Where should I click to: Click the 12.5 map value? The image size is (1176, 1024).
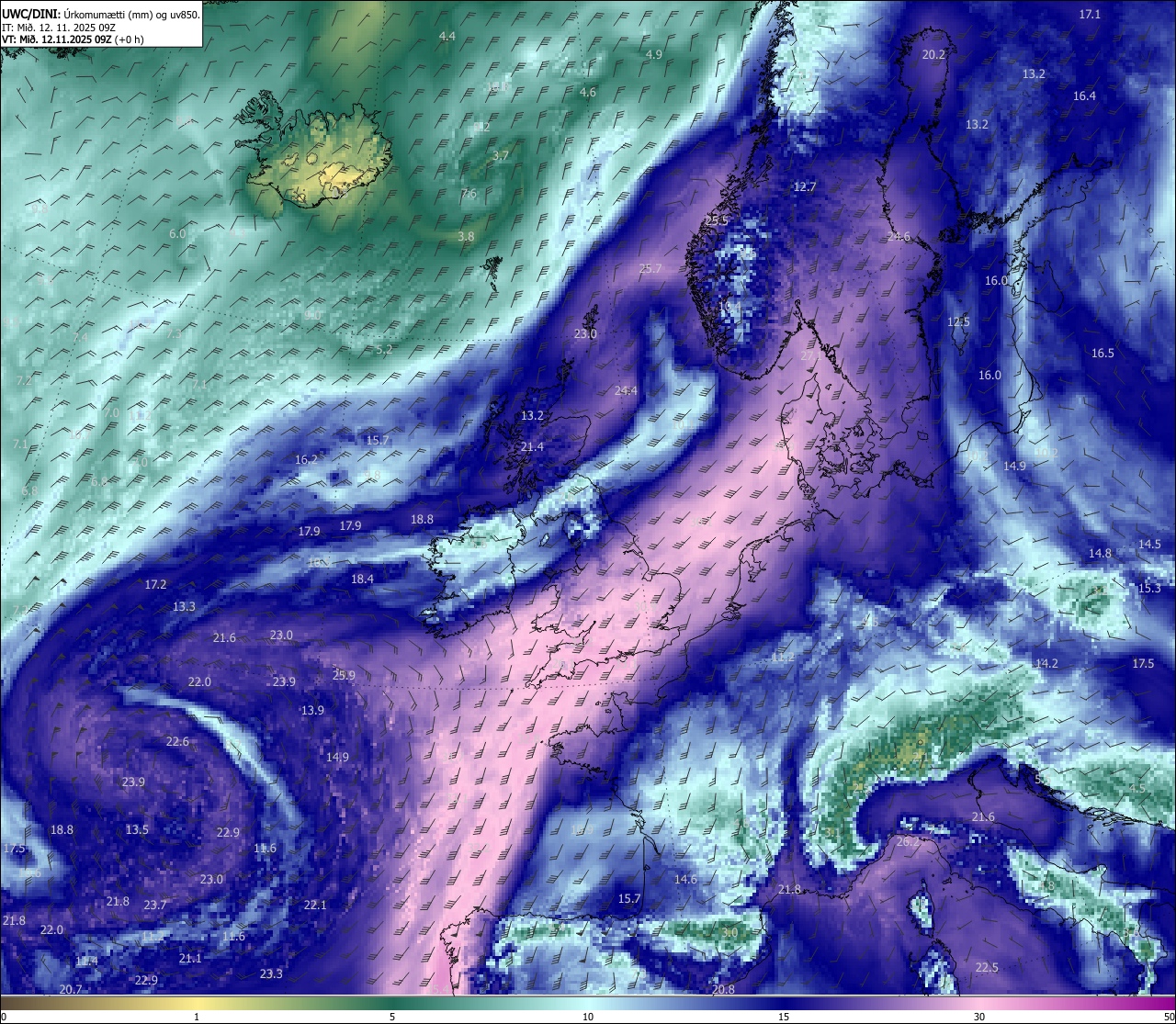[x=958, y=322]
